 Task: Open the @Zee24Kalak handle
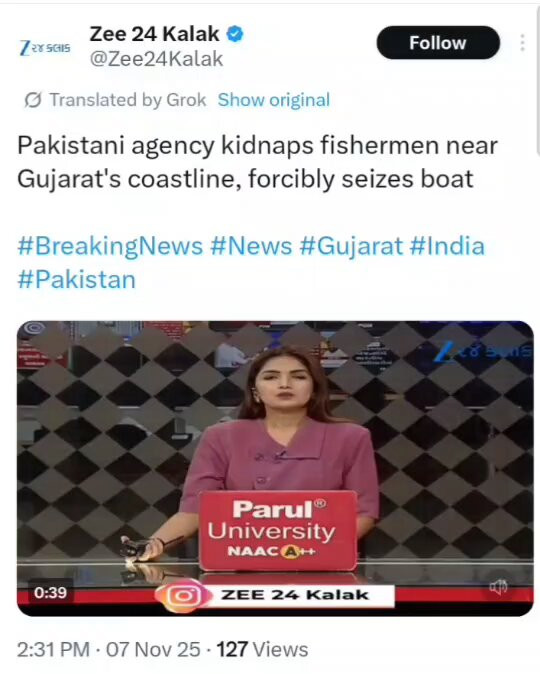tap(156, 59)
